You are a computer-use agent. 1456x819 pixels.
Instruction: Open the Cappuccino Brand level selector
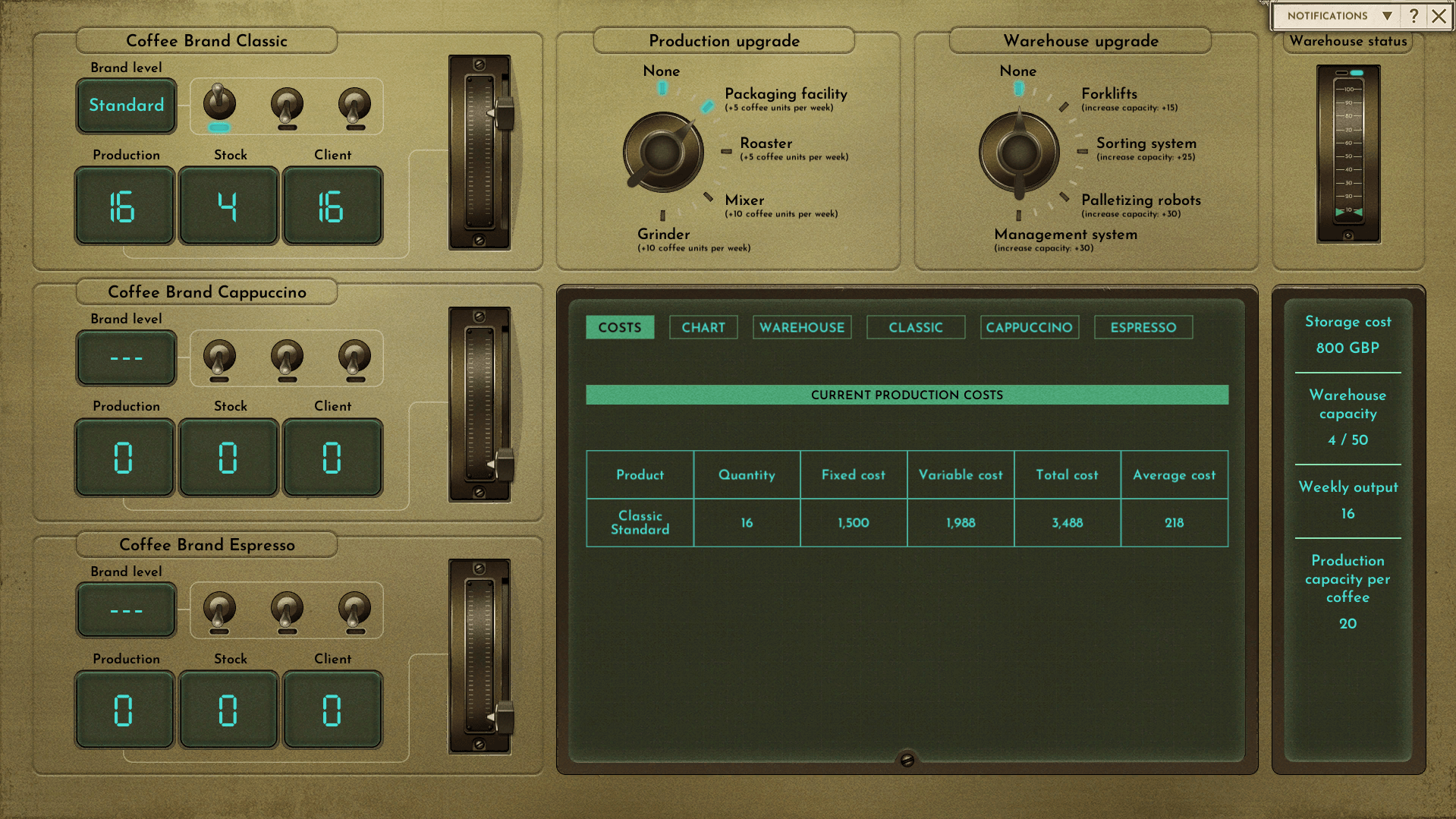[x=126, y=358]
